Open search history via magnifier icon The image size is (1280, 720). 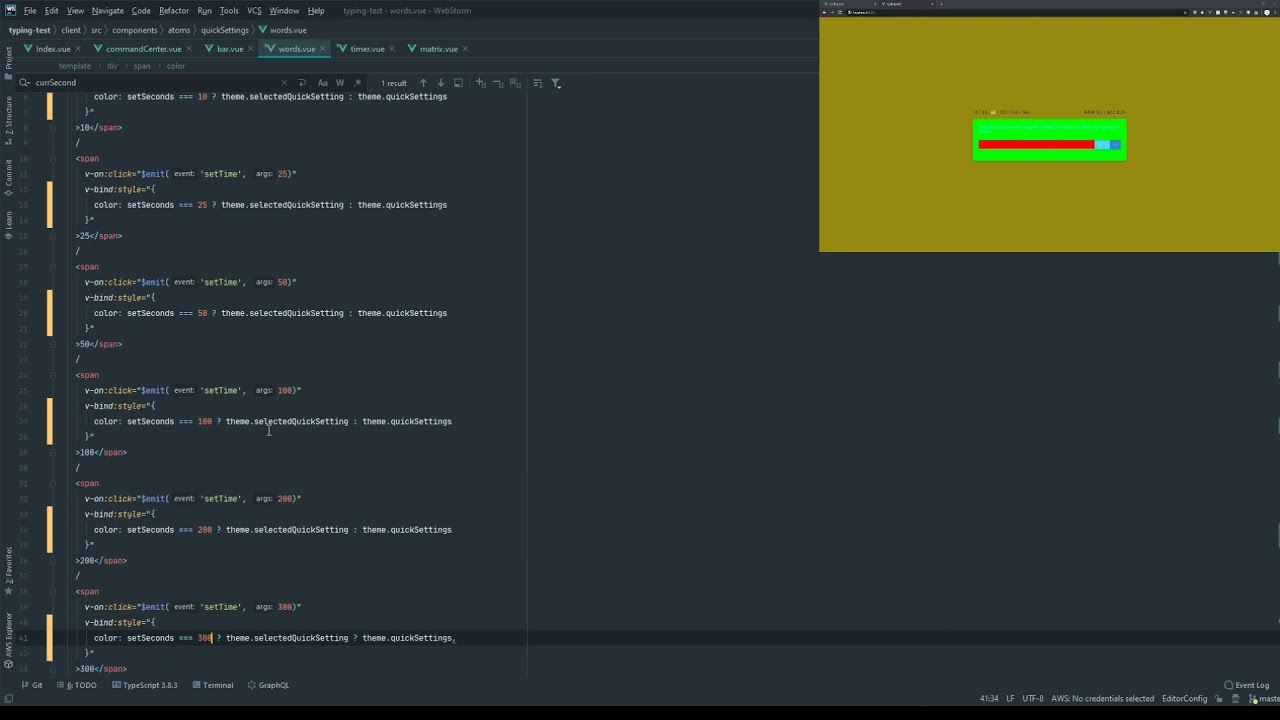click(x=25, y=83)
